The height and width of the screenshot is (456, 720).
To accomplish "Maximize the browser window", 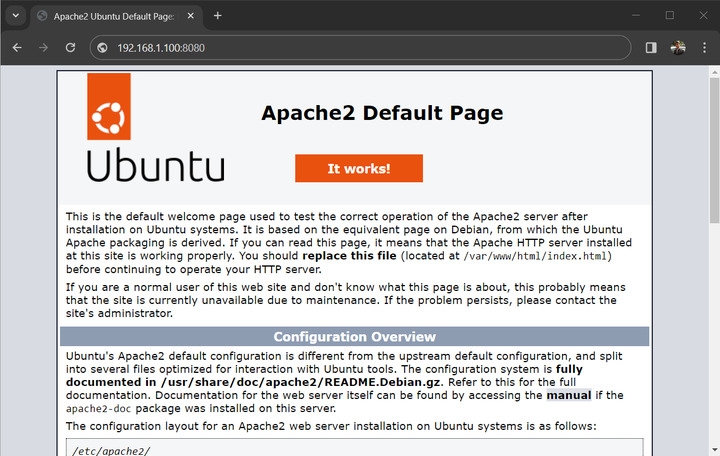I will point(669,15).
